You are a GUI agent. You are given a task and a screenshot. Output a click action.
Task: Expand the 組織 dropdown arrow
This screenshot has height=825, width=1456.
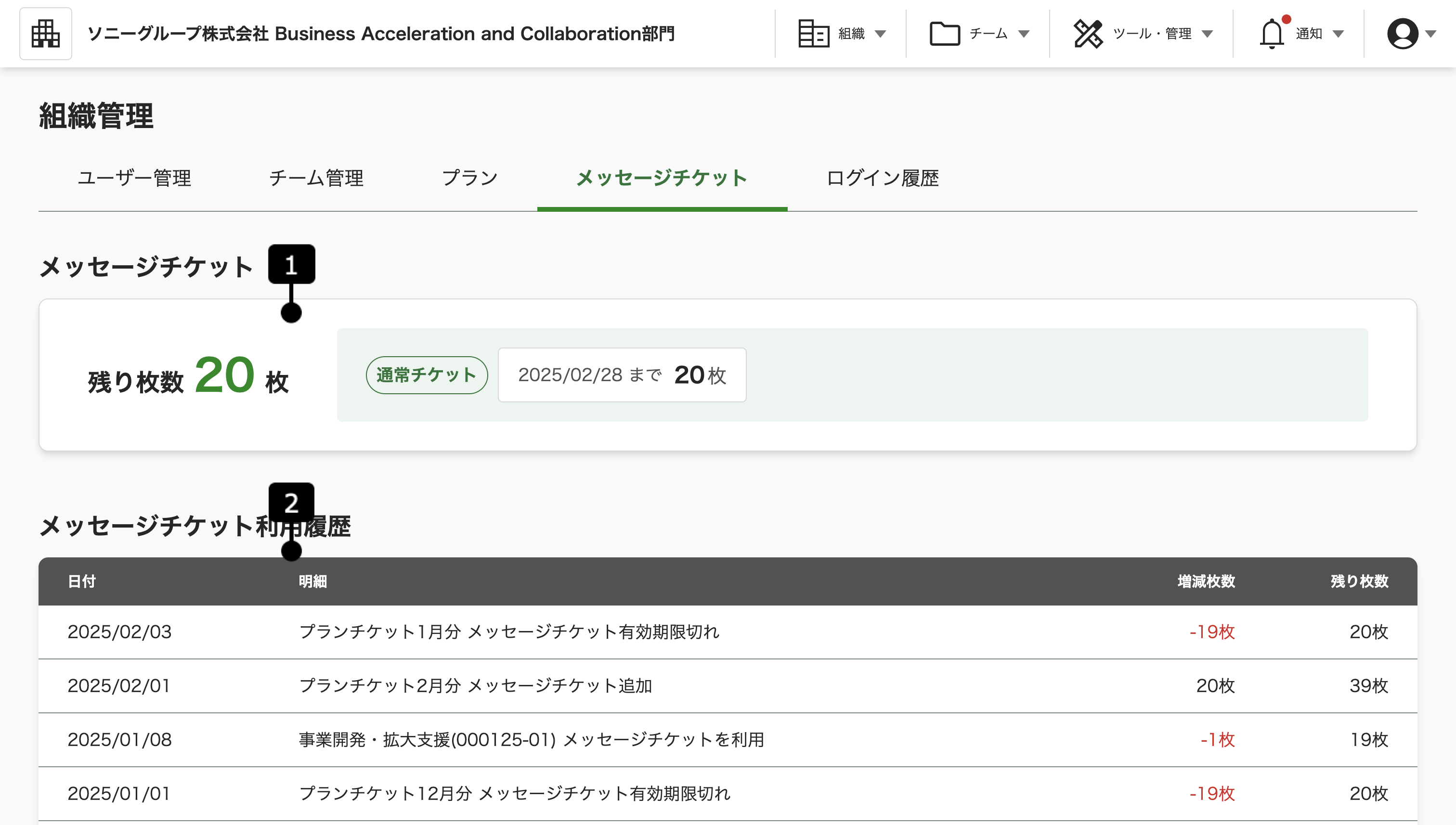click(880, 34)
